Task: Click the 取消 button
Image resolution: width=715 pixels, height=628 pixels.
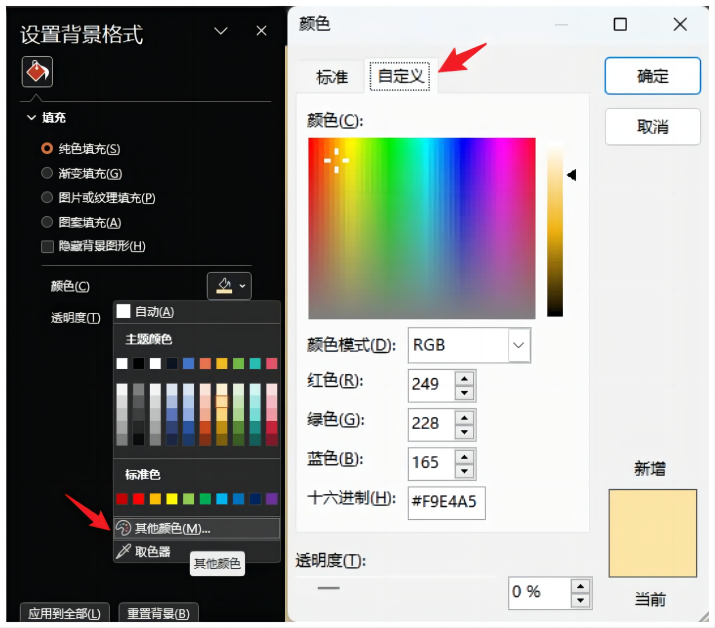Action: pos(653,126)
